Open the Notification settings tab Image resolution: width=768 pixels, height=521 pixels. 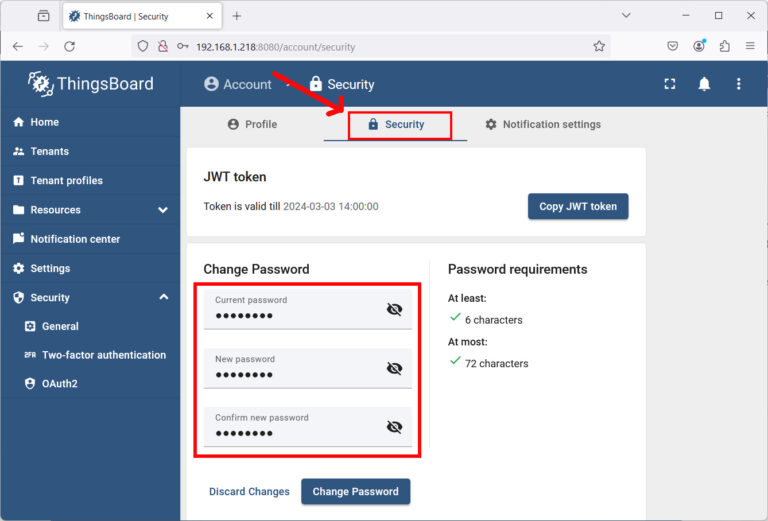pos(542,124)
